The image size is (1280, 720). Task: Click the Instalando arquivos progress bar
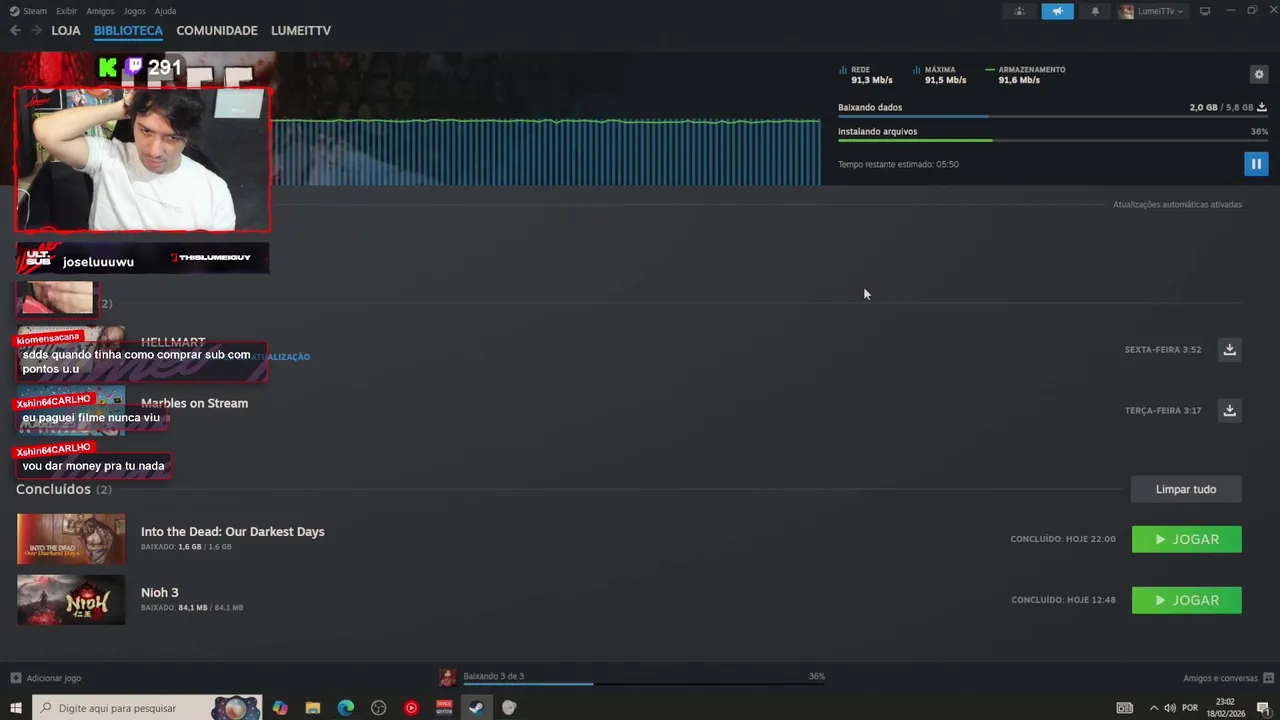click(x=1053, y=140)
